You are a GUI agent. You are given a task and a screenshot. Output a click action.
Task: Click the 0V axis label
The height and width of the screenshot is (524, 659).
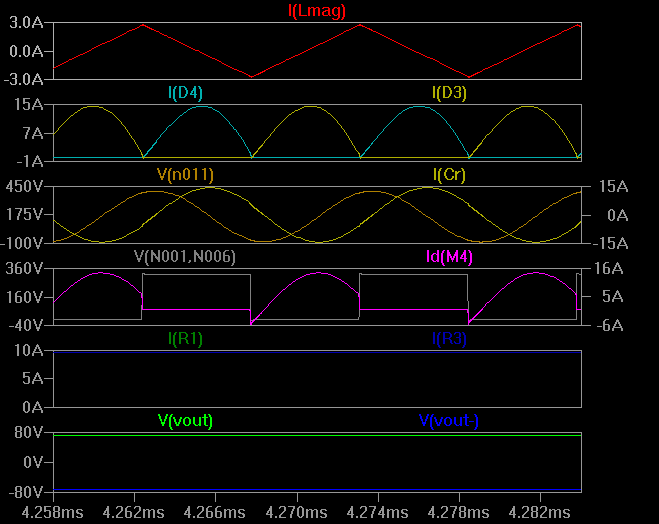pyautogui.click(x=33, y=463)
